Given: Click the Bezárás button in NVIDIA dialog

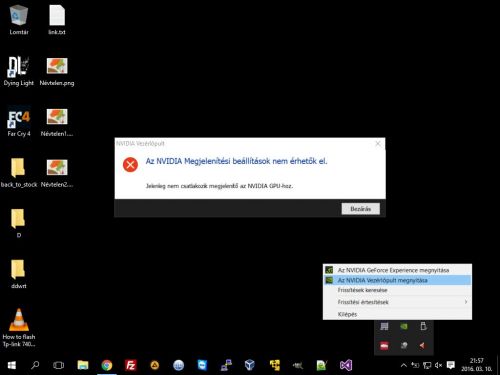Looking at the screenshot, I should point(361,209).
